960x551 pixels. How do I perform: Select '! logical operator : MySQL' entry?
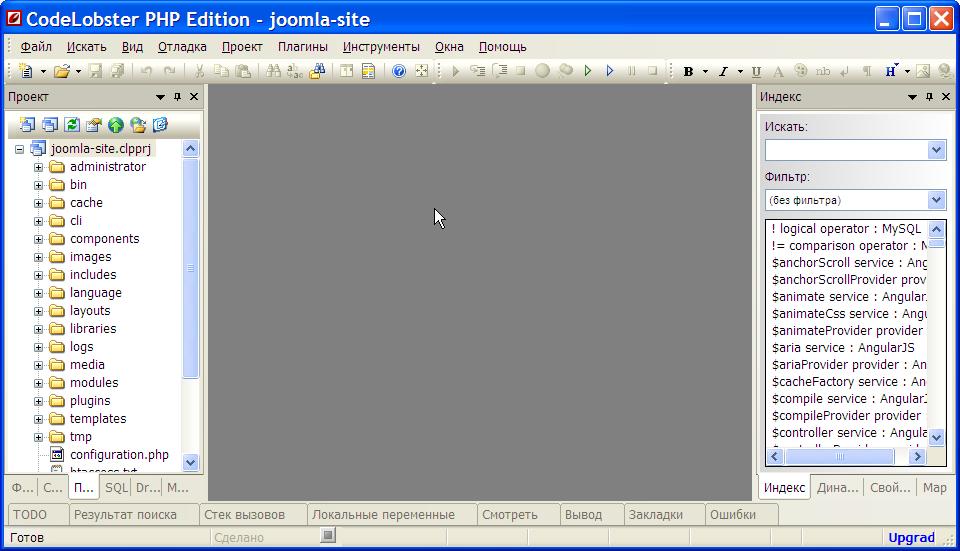(x=846, y=229)
